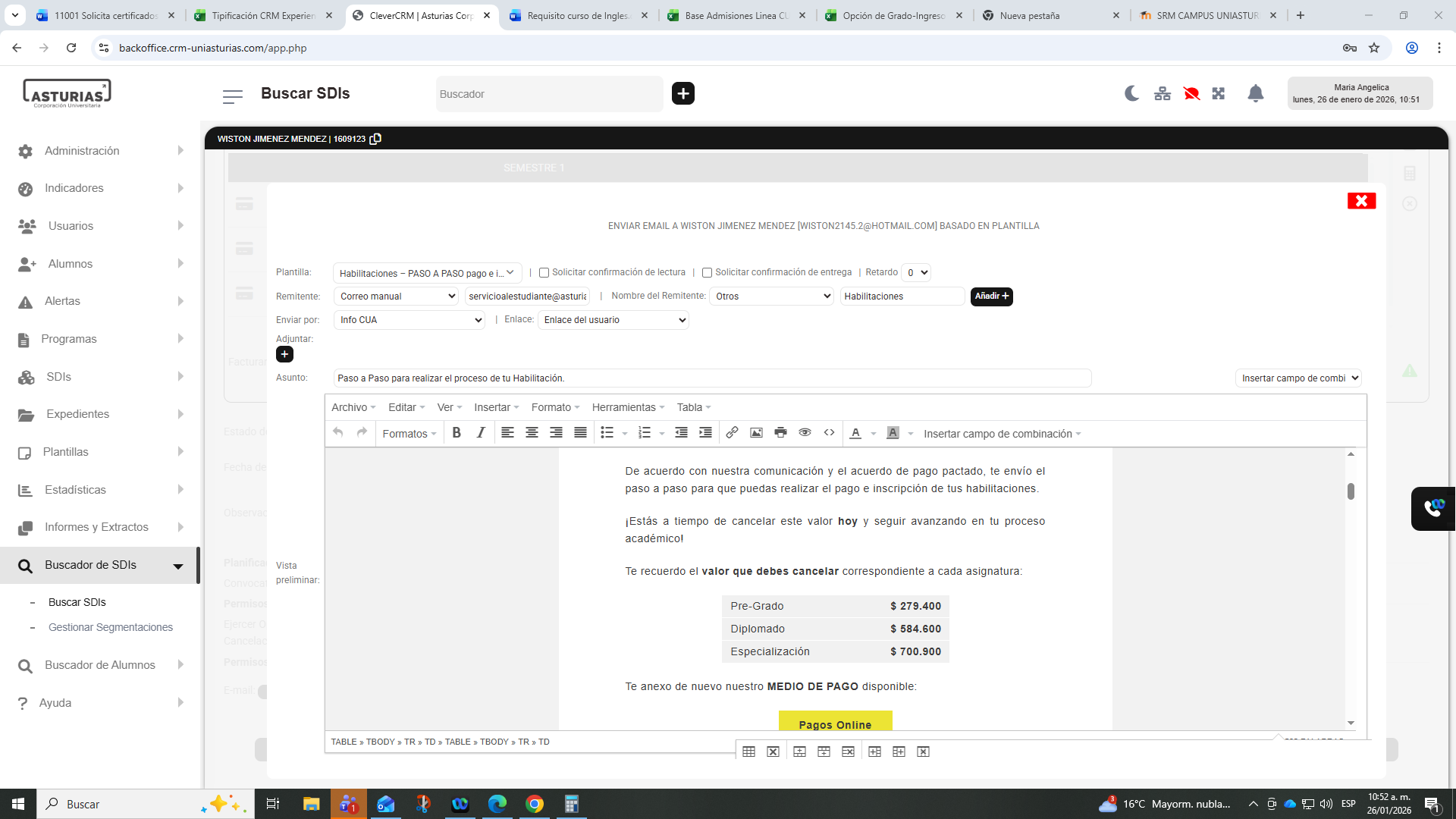Open the notifications bell
1456x819 pixels.
click(x=1255, y=93)
